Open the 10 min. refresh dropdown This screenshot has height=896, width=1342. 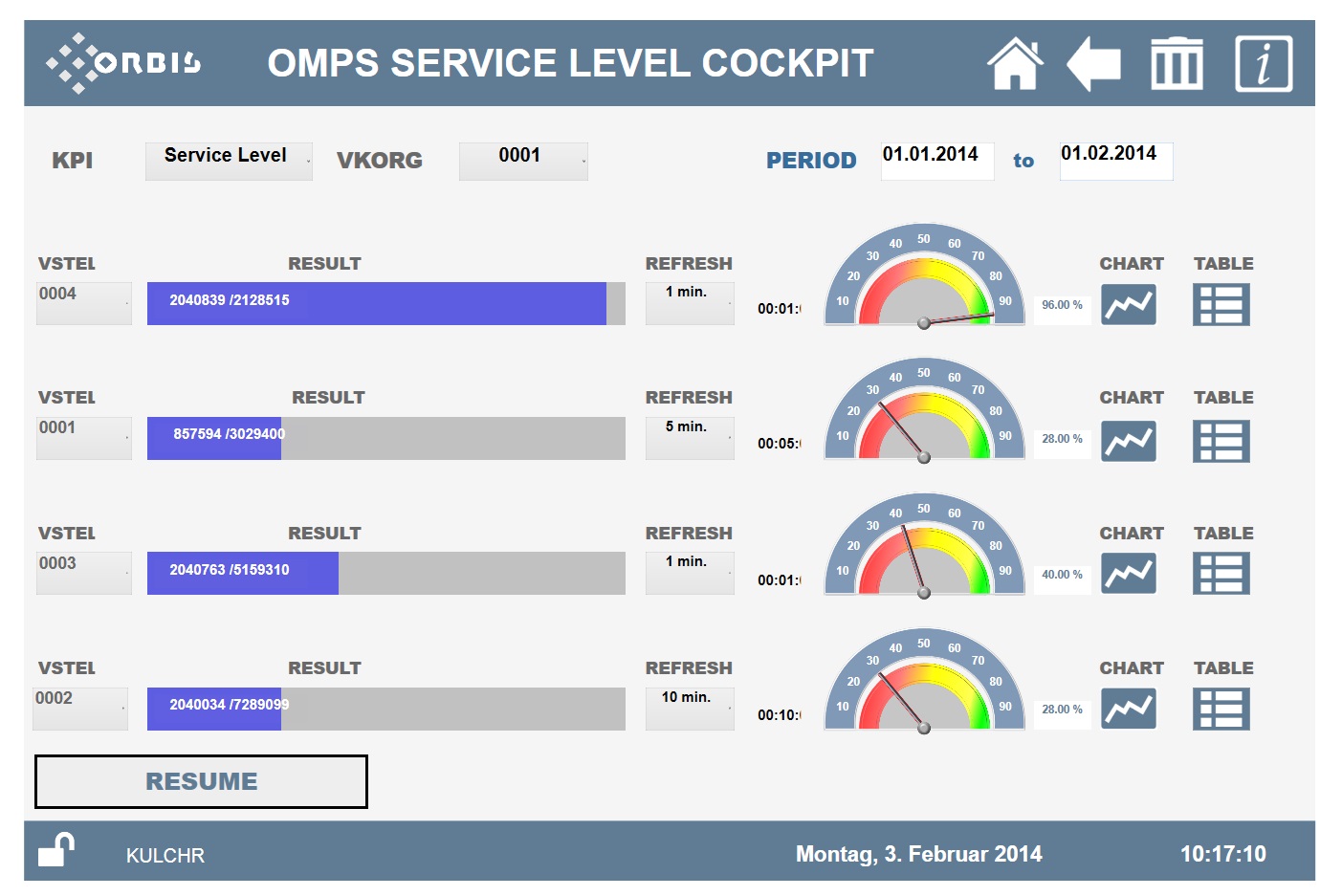[690, 708]
